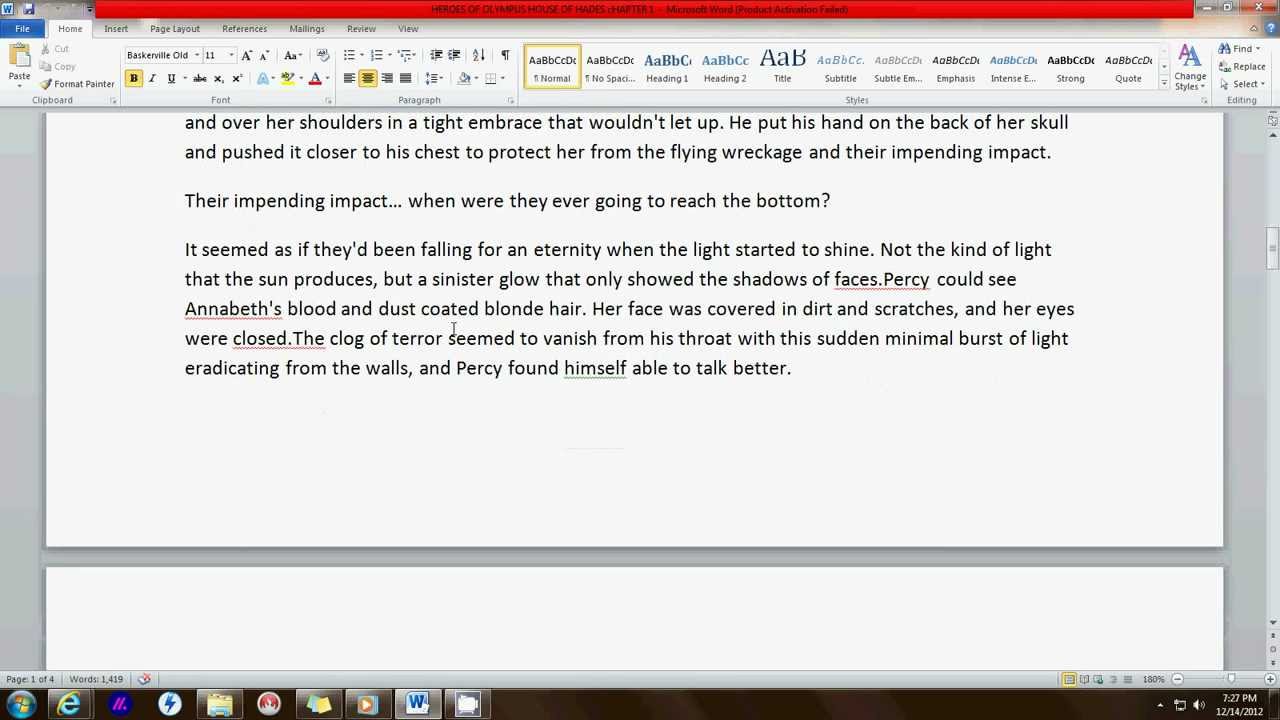Open Text Effects icon

pyautogui.click(x=264, y=78)
